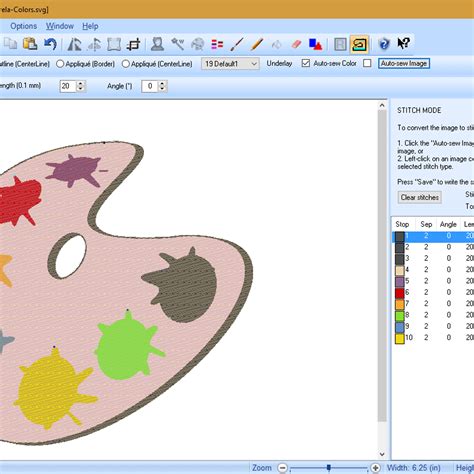Select Appliqué (Border) radio button
Viewport: 474px width, 474px height.
pyautogui.click(x=60, y=64)
